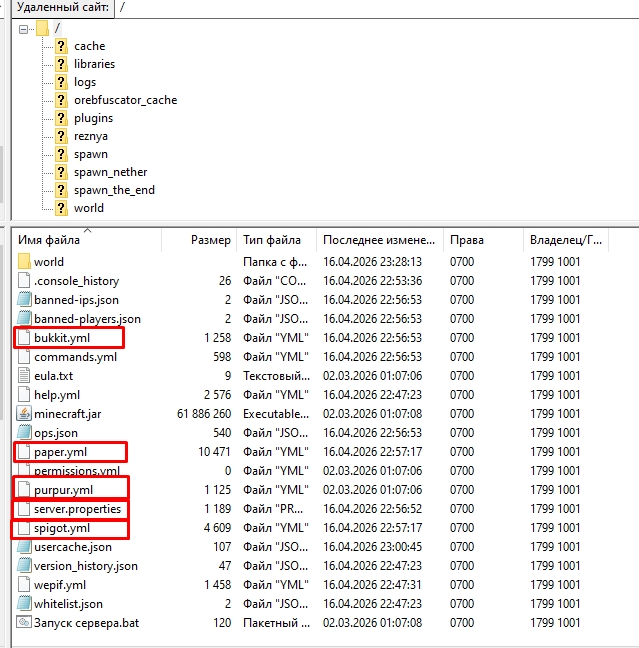Click the ops.json file icon
This screenshot has width=639, height=648.
tap(25, 433)
